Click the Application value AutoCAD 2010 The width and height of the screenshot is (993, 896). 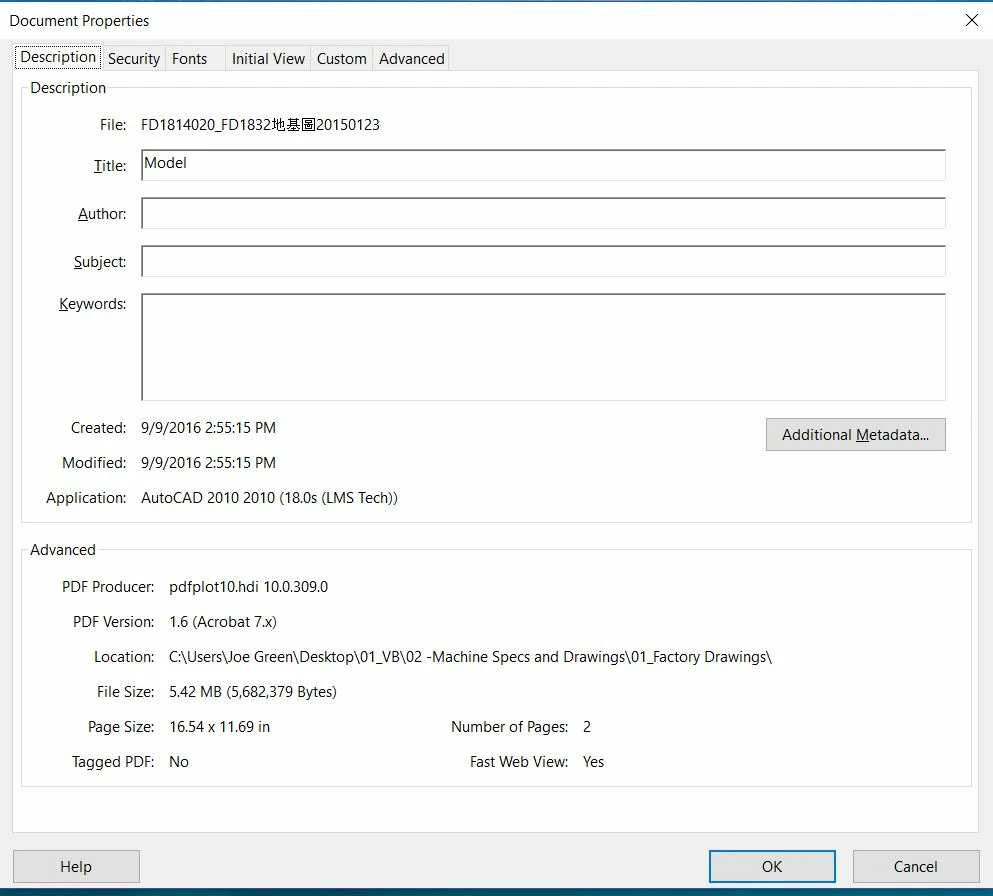click(x=269, y=498)
